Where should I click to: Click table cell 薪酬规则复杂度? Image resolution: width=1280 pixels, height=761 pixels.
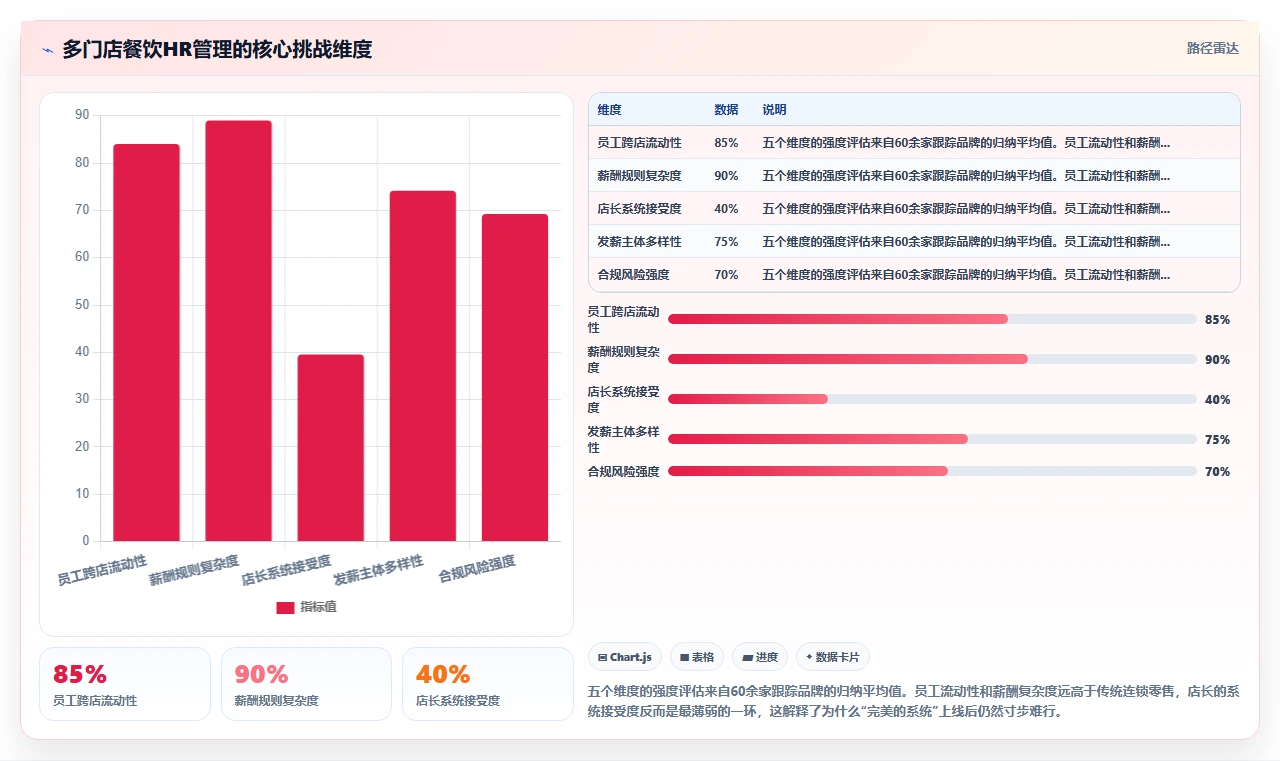(639, 176)
